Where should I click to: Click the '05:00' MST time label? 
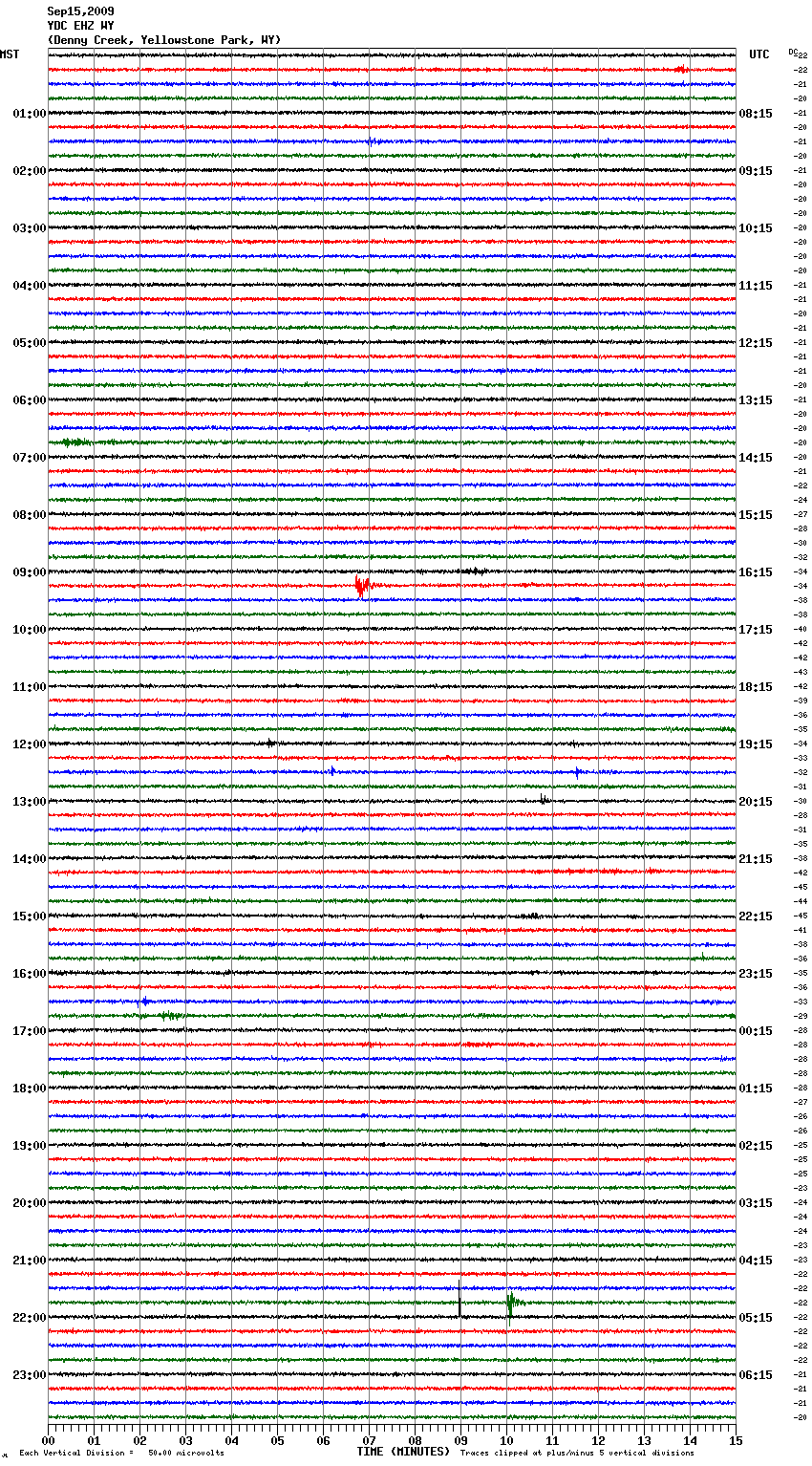[x=30, y=343]
